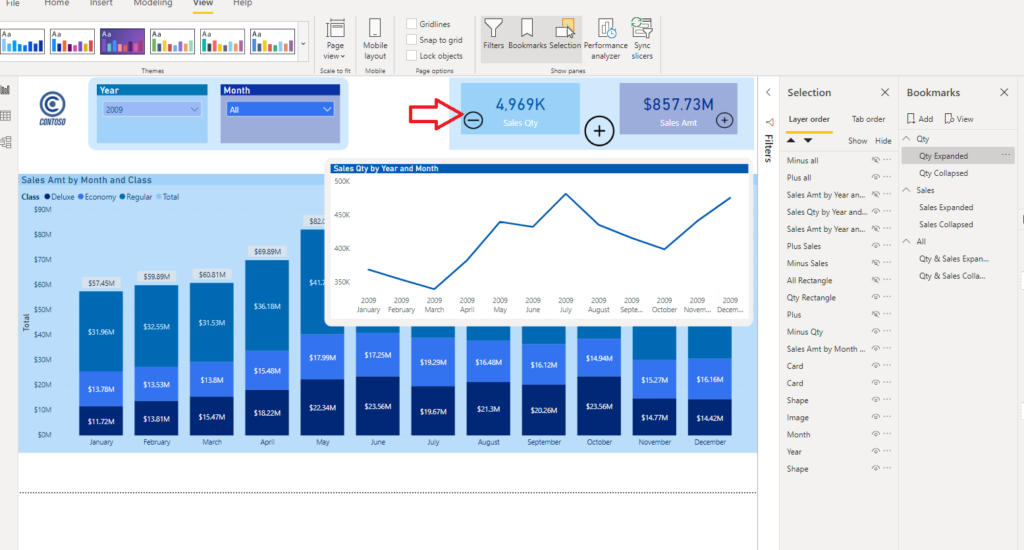Open the Year slicer dropdown showing 2009

(x=152, y=110)
